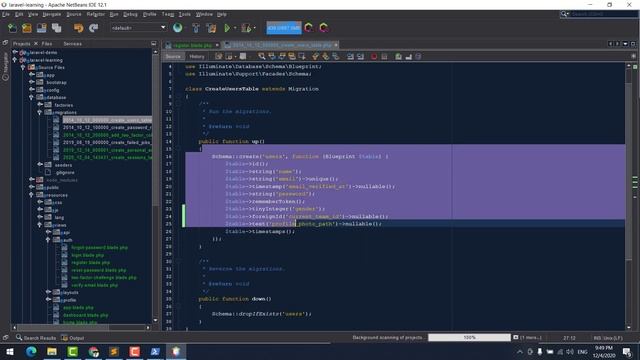
Task: Collapse the migrations folder node
Action: [40, 112]
